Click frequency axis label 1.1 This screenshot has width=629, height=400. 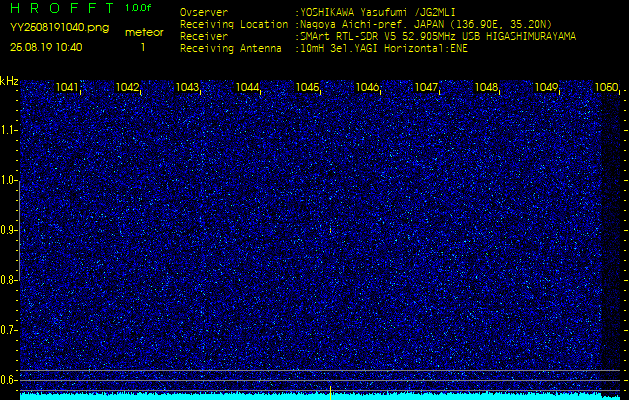pos(7,130)
